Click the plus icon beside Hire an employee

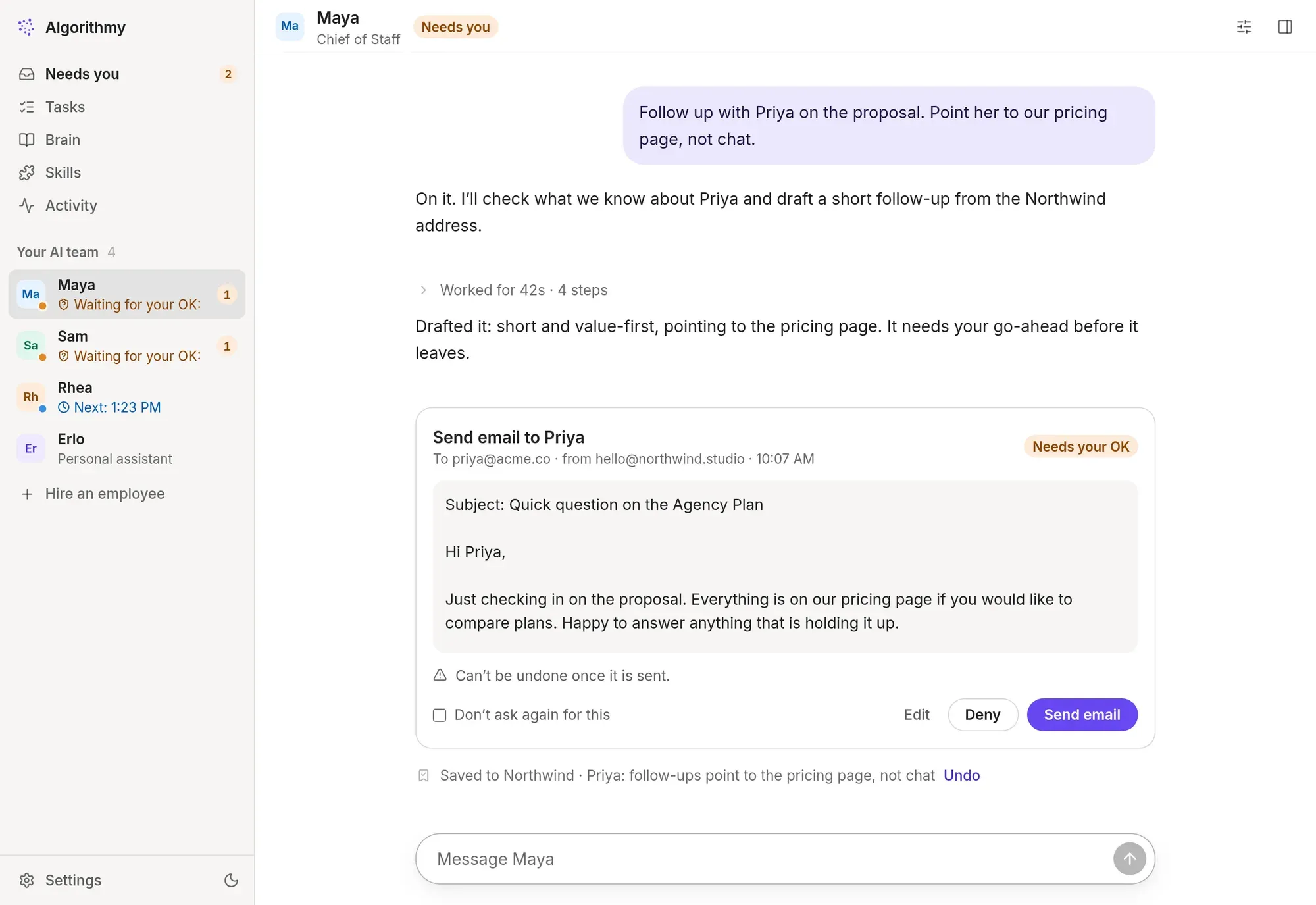tap(27, 494)
